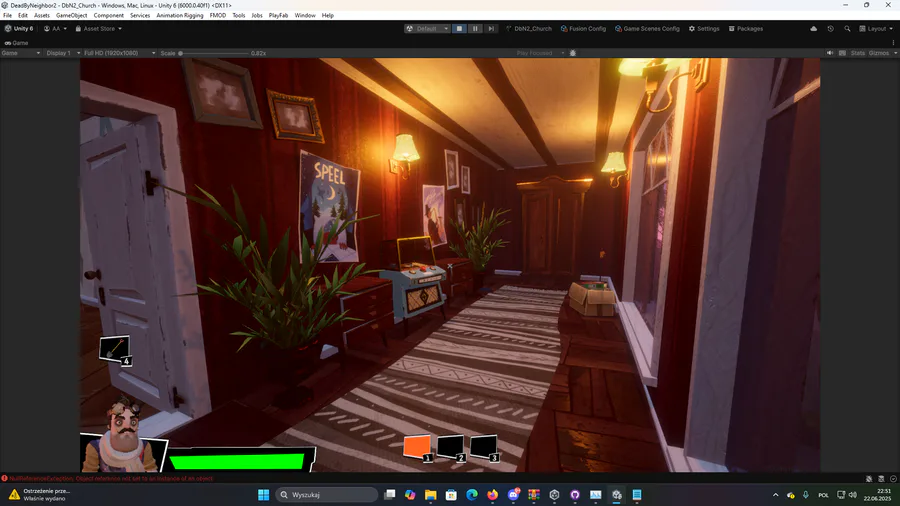This screenshot has width=900, height=506.
Task: Click the taskbar Wyszukaj search box
Action: tap(326, 495)
